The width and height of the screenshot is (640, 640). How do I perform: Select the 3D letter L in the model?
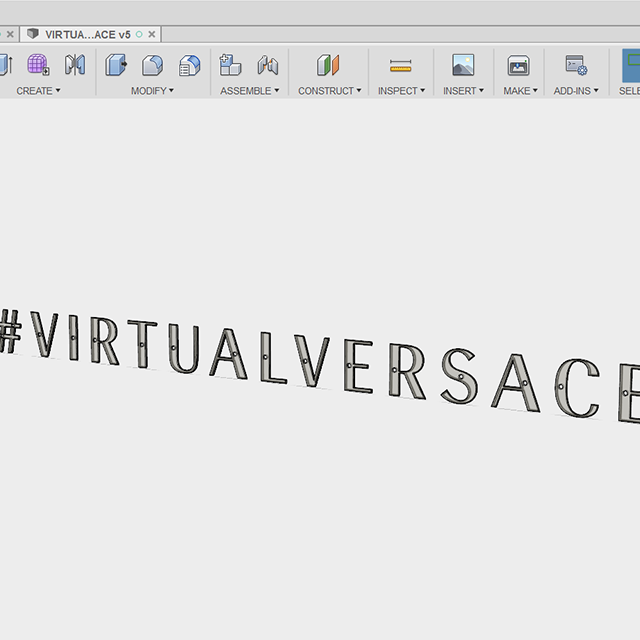click(273, 358)
